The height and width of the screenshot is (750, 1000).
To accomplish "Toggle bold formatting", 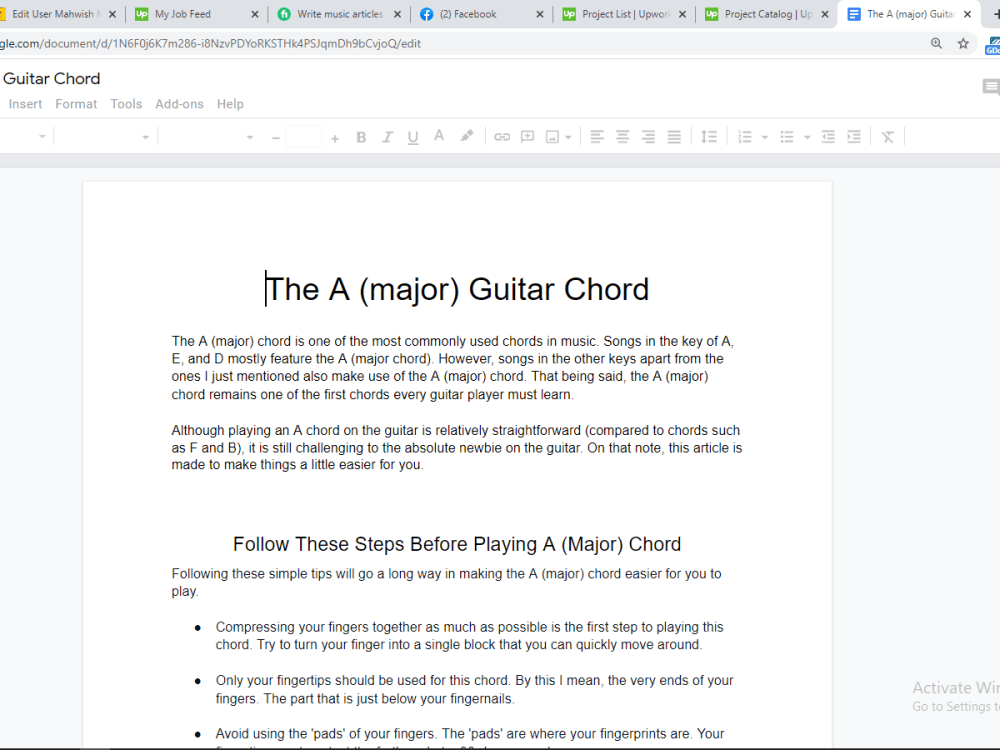I will (x=361, y=137).
